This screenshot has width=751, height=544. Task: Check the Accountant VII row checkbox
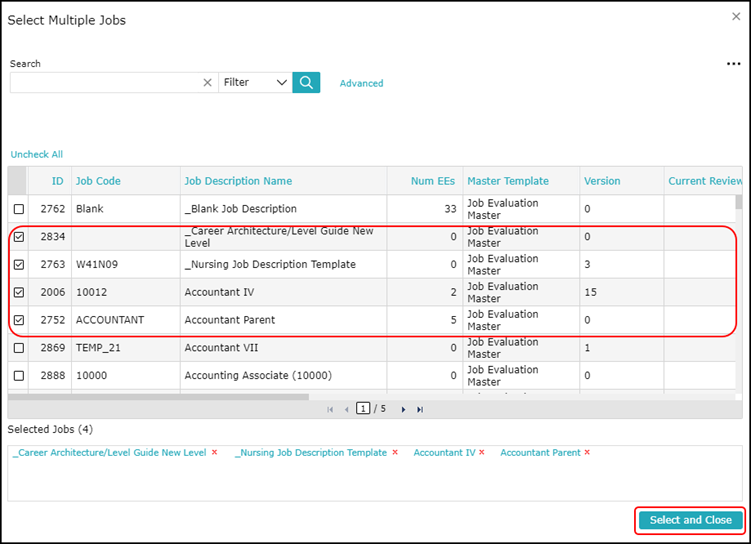[19, 348]
